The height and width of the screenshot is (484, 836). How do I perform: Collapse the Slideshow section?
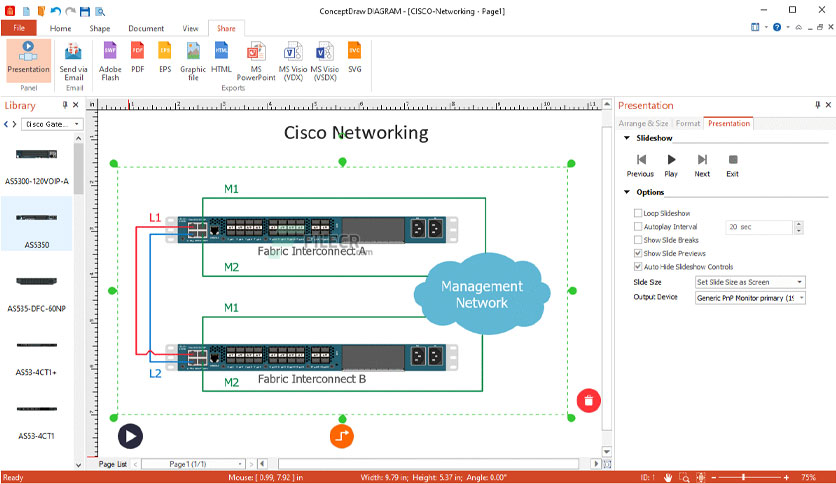click(x=627, y=138)
